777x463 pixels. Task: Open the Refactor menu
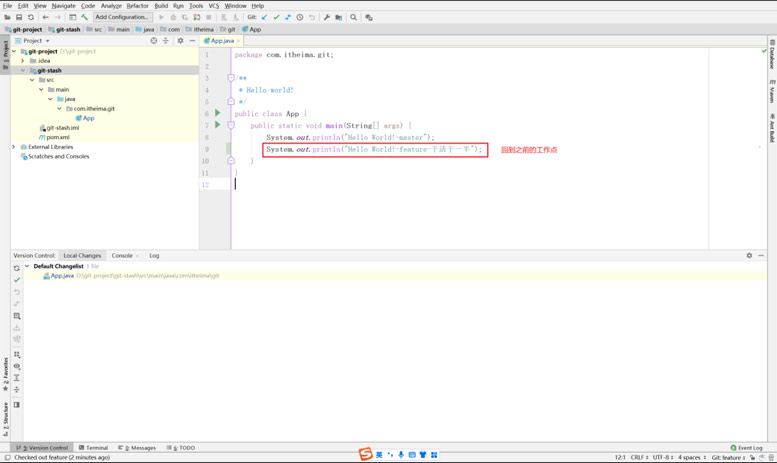(137, 6)
